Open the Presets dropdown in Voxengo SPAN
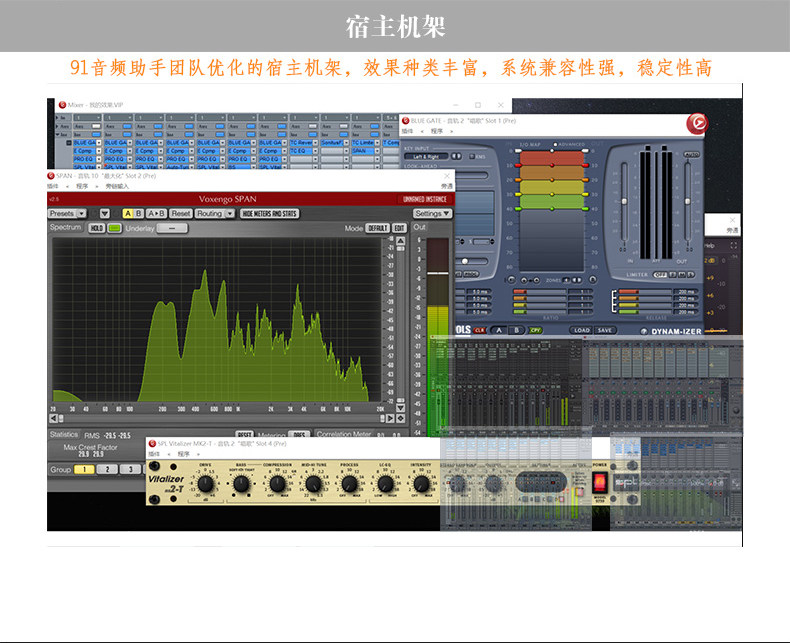790x643 pixels. [68, 214]
